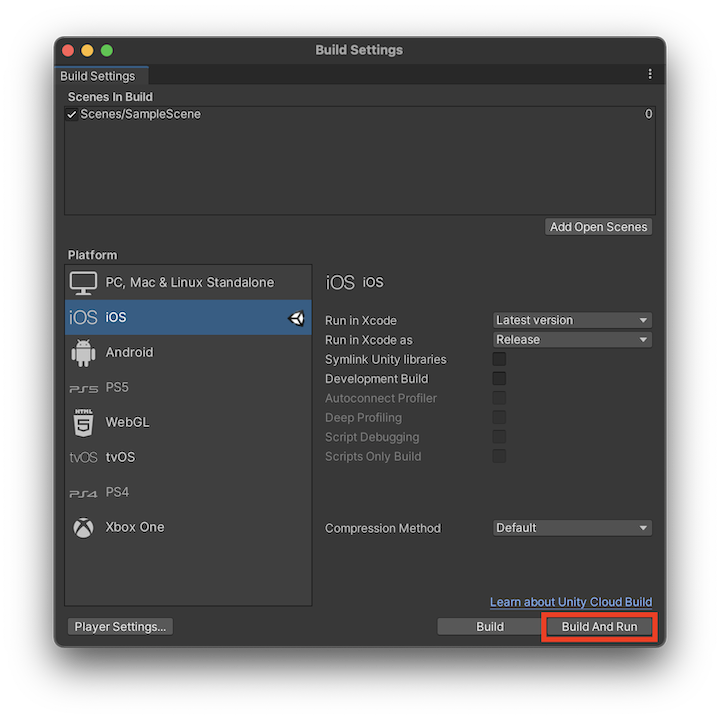Click the Scenes In Build heading
This screenshot has width=720, height=719.
[x=110, y=97]
